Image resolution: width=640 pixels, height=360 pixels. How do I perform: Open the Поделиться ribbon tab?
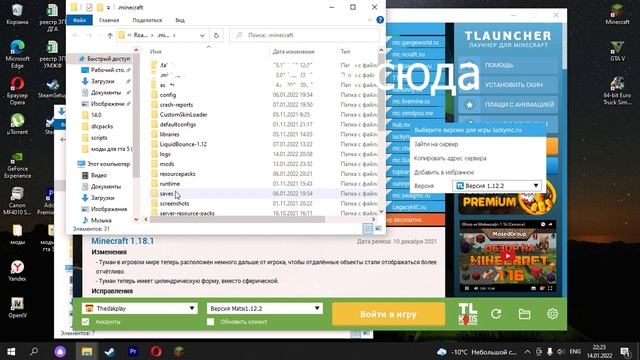[x=147, y=20]
